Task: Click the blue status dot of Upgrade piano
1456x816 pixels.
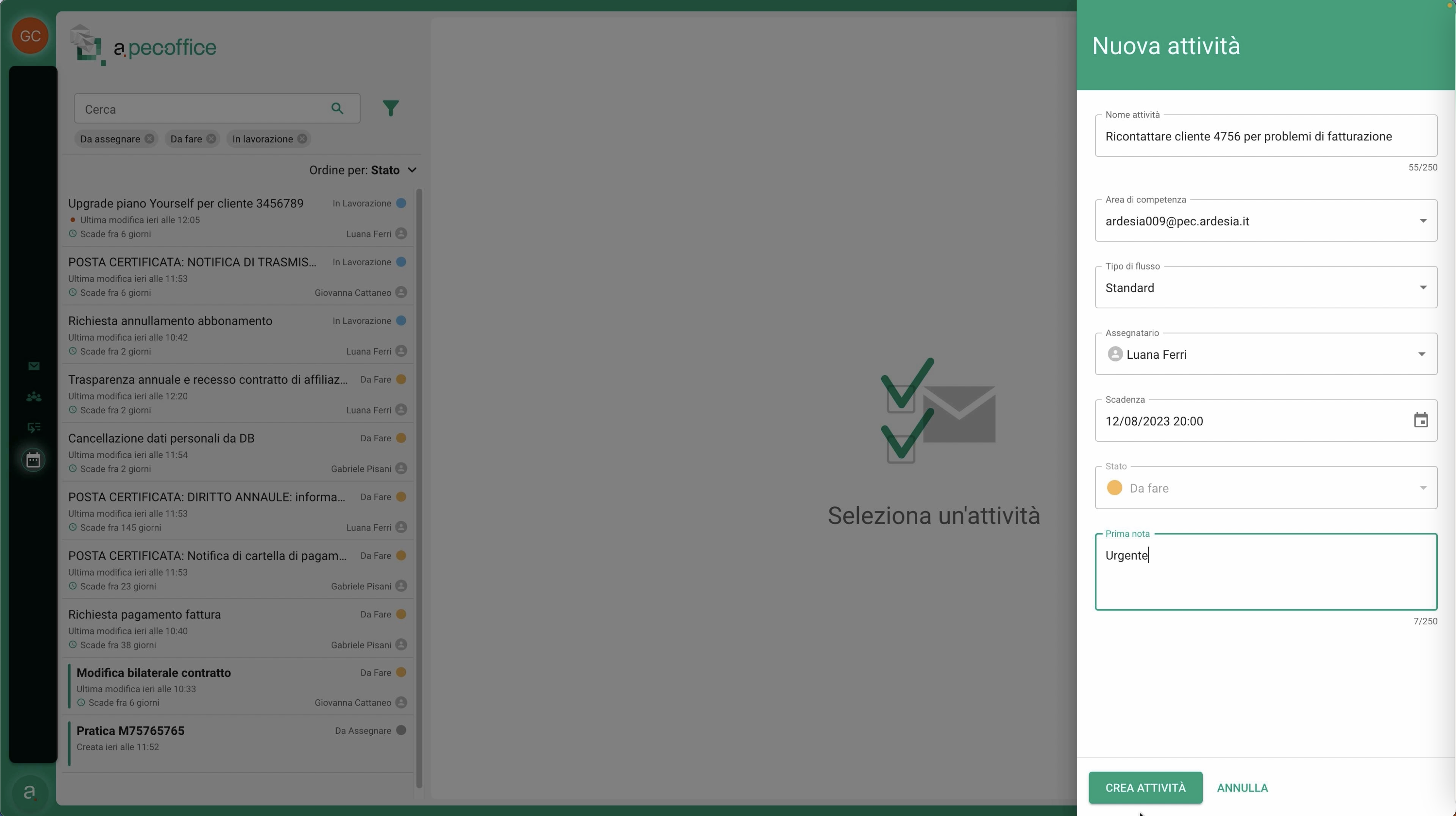Action: [401, 203]
